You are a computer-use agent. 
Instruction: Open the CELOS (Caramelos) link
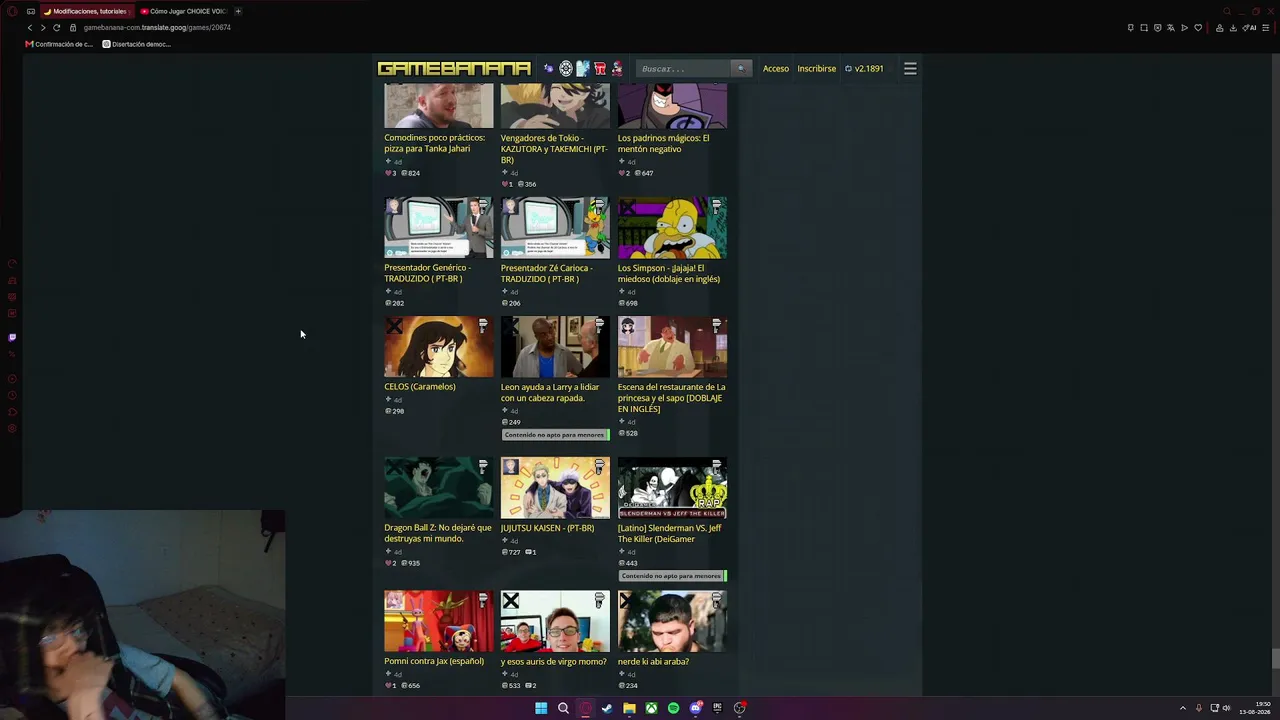tap(420, 387)
